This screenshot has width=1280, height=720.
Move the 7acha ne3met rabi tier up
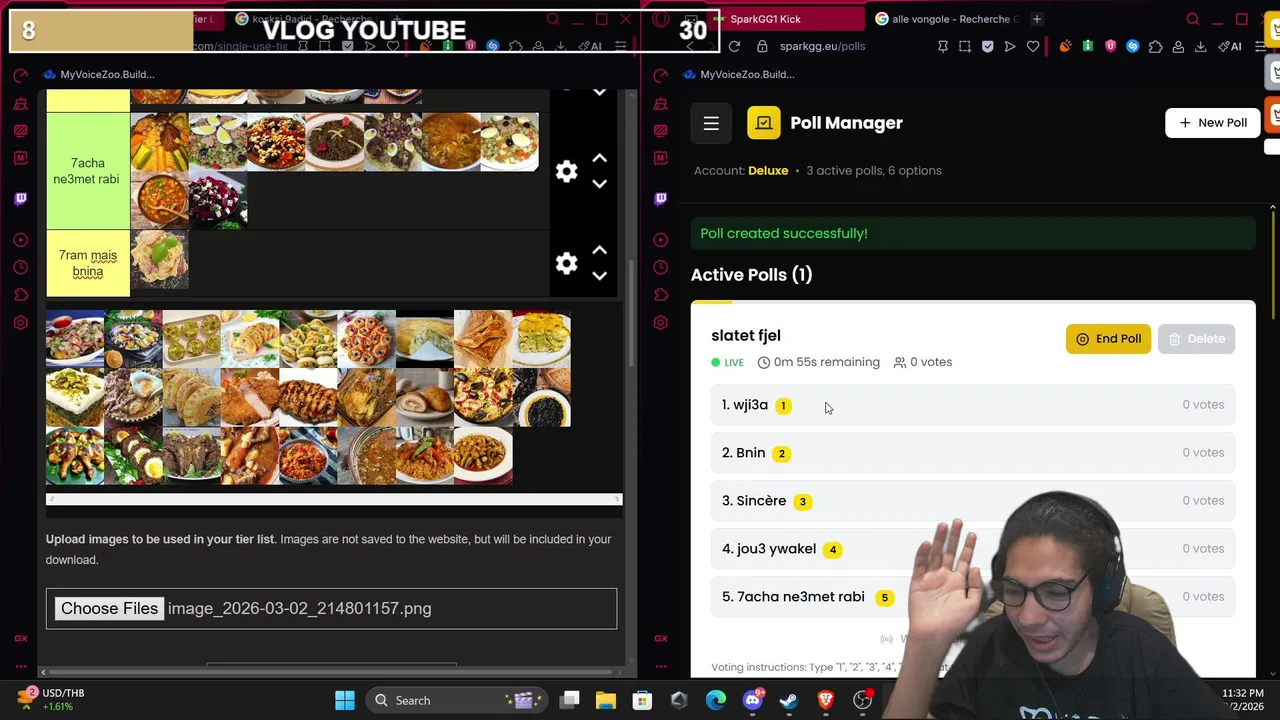599,158
